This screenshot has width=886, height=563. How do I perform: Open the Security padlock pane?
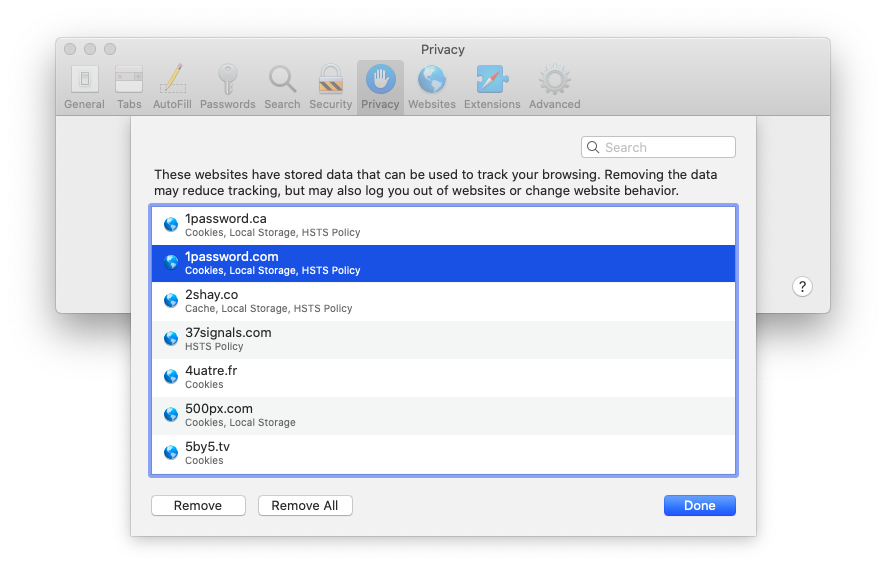[331, 88]
